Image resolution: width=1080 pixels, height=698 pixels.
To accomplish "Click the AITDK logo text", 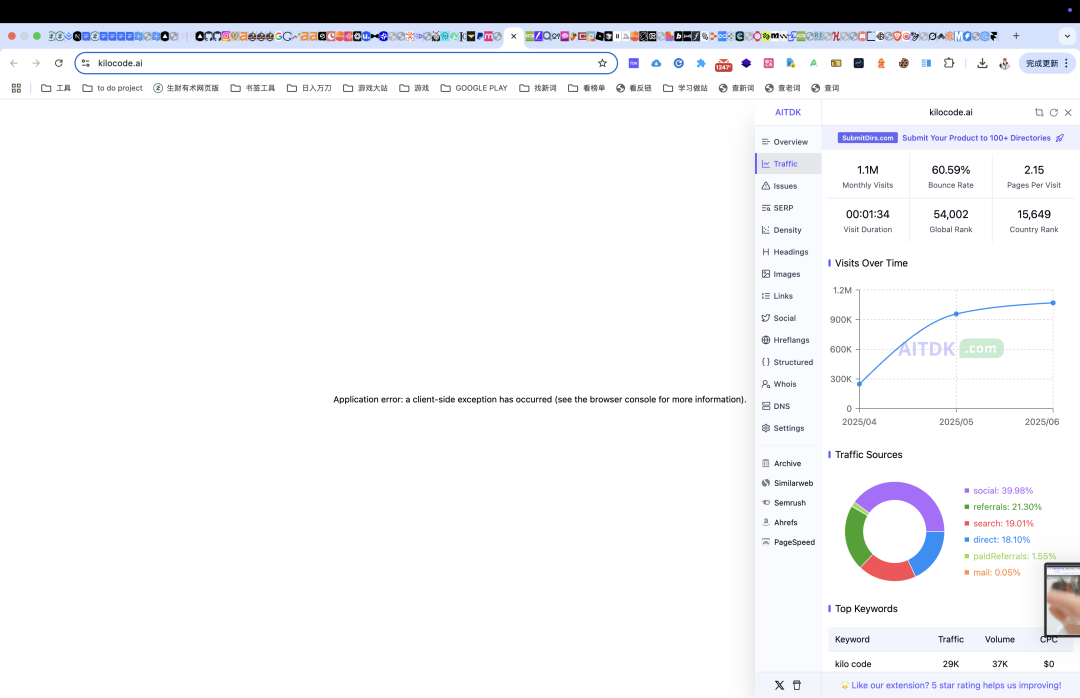I will click(x=788, y=112).
